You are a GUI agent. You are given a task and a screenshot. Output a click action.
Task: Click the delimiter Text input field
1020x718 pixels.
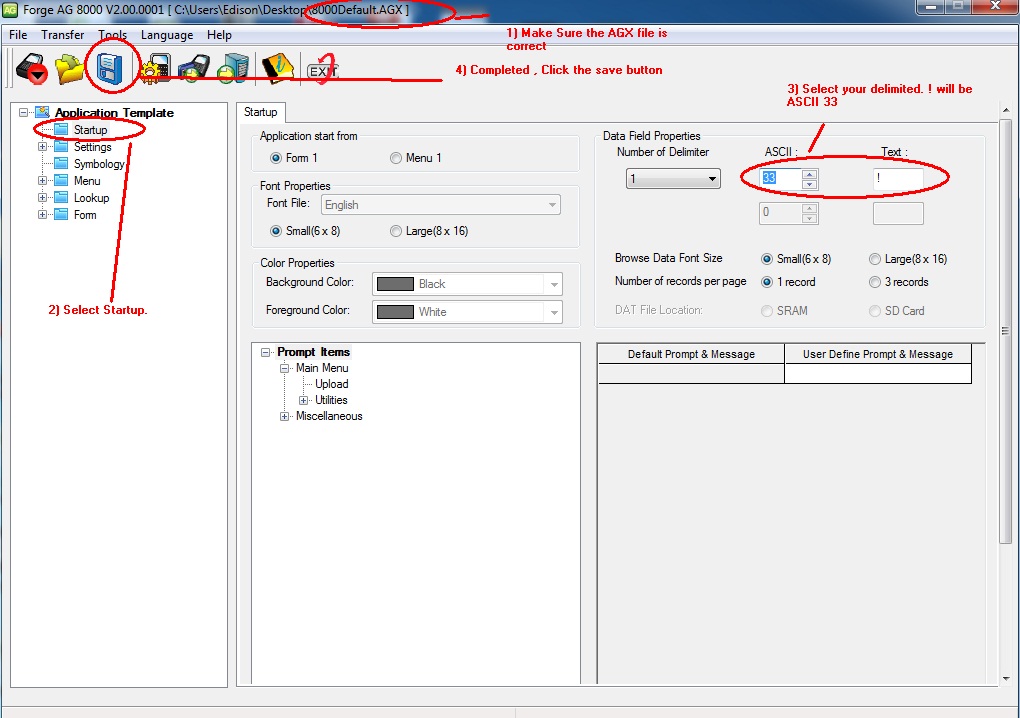point(897,179)
